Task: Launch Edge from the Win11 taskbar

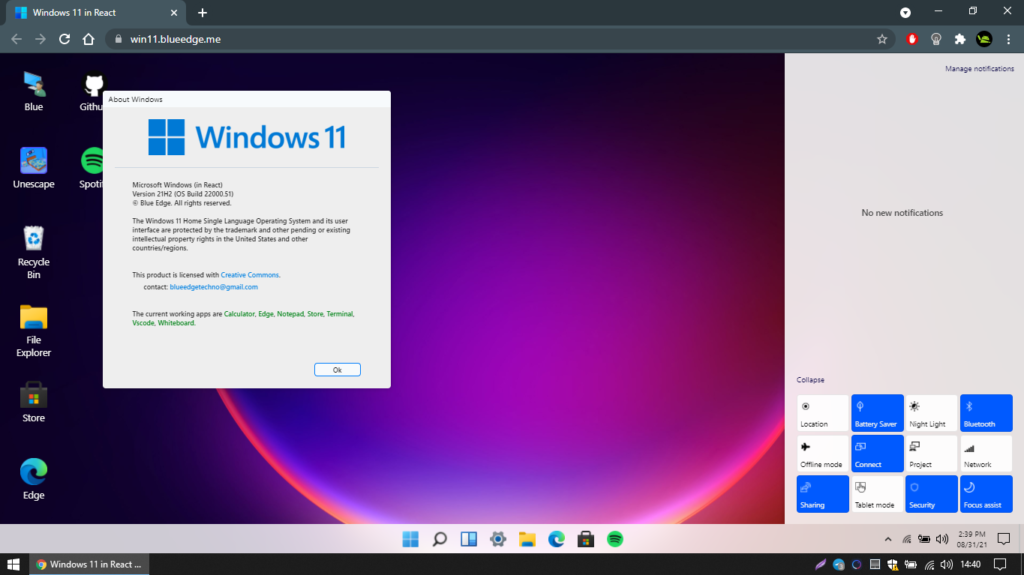Action: point(556,539)
